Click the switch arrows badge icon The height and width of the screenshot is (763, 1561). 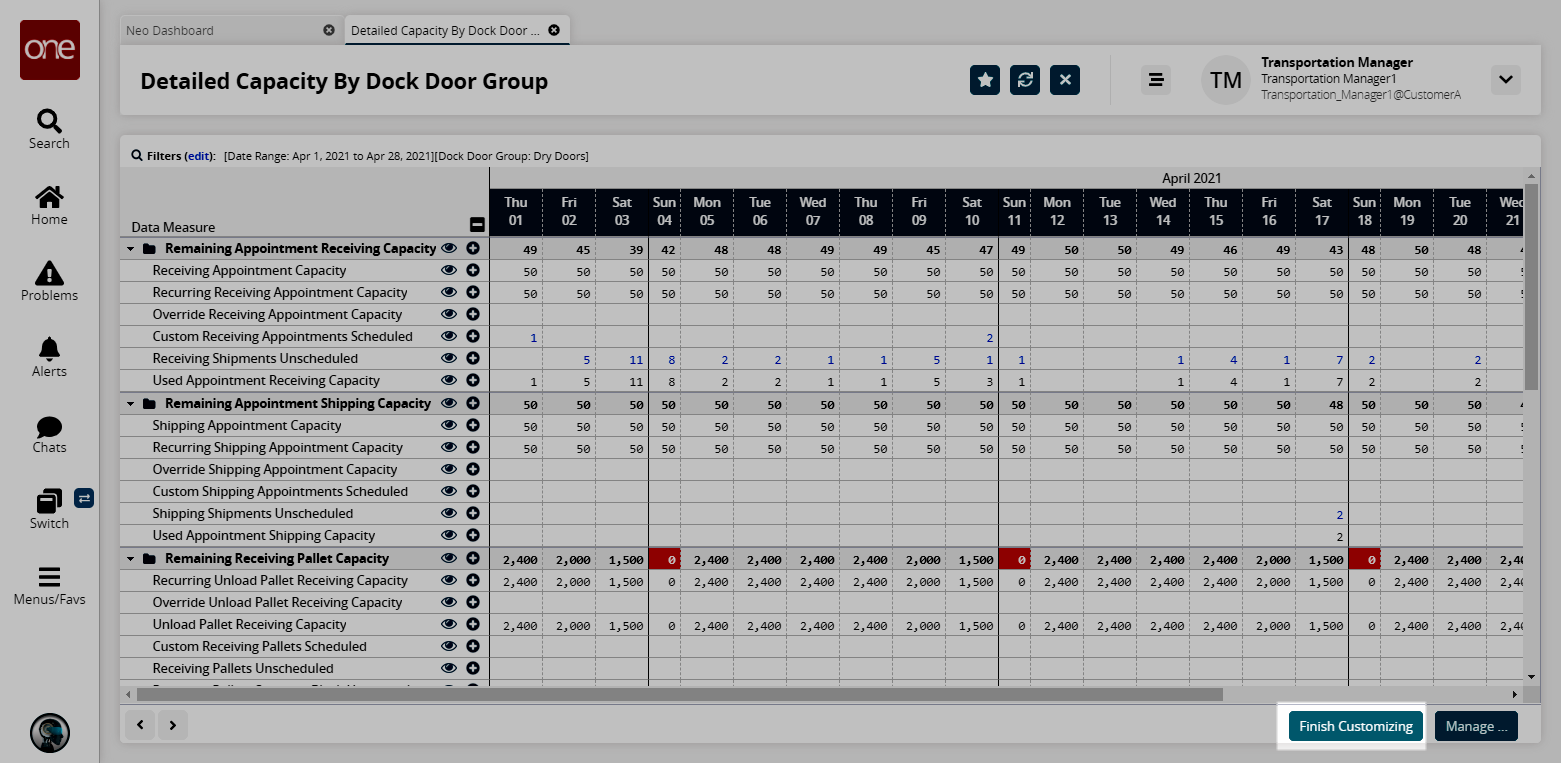(84, 497)
